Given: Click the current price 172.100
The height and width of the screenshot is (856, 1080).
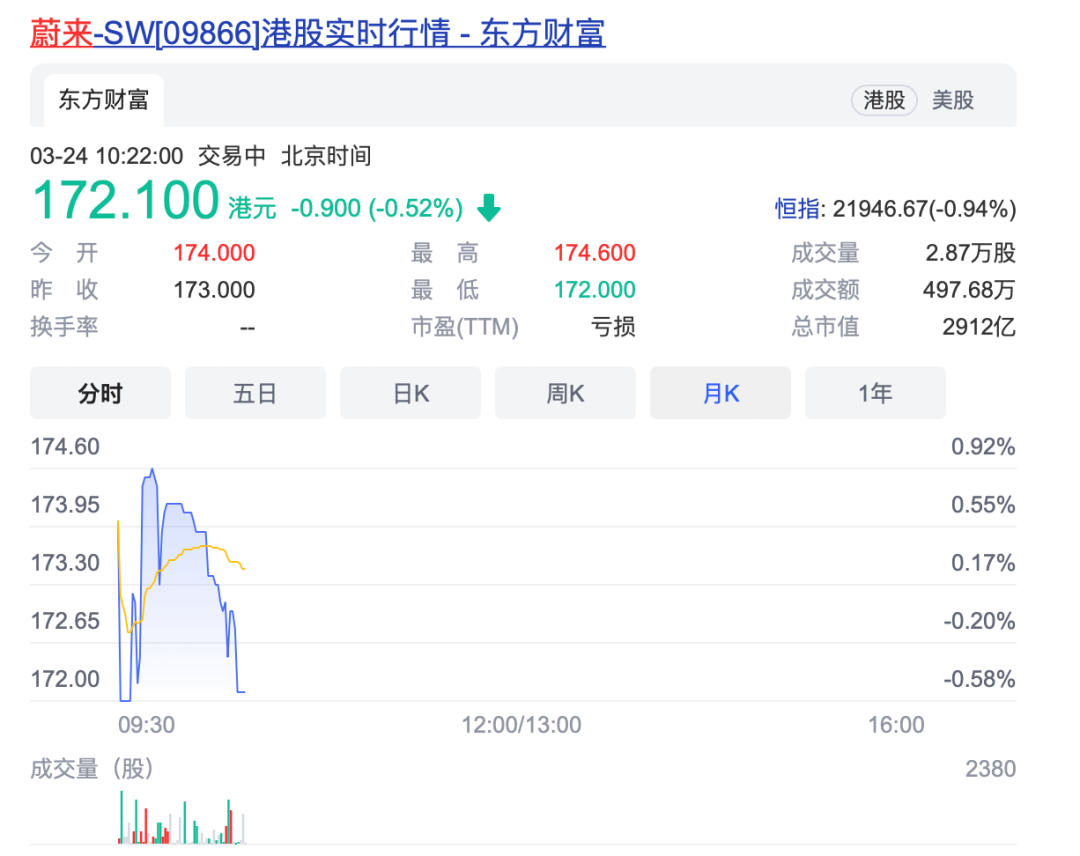Looking at the screenshot, I should coord(126,200).
